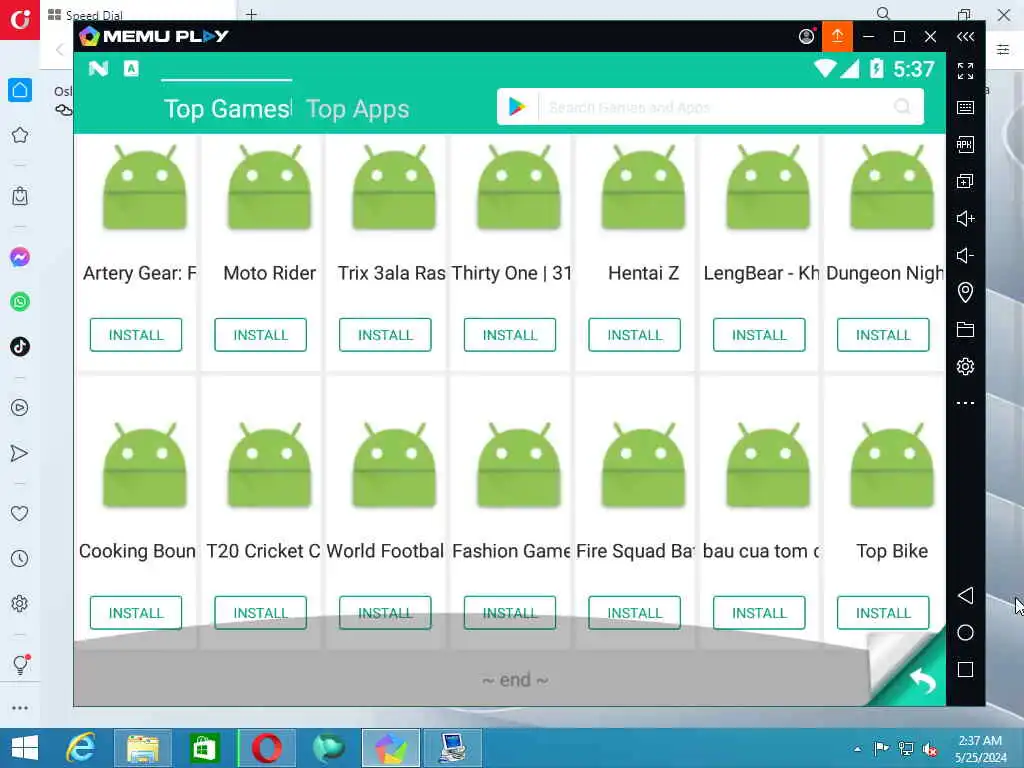Image resolution: width=1024 pixels, height=768 pixels.
Task: Open the World Football app thumbnail
Action: coord(394,466)
